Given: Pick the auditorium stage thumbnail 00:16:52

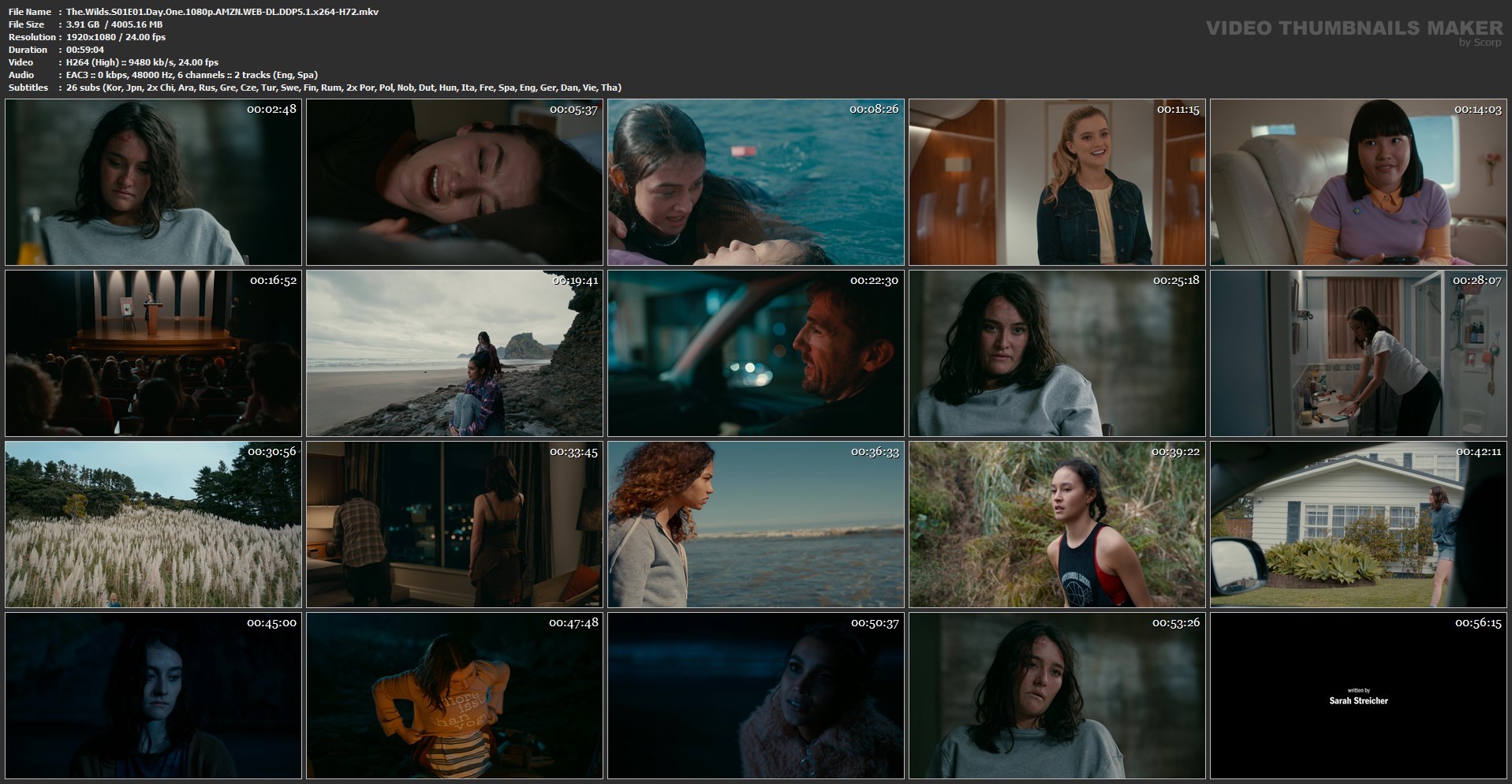Looking at the screenshot, I should coord(153,353).
